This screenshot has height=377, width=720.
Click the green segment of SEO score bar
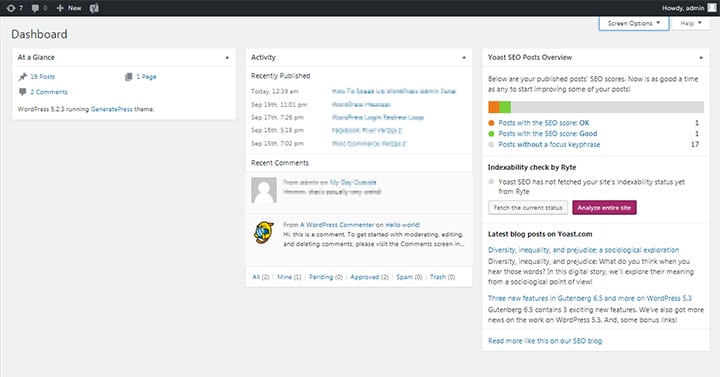point(505,107)
